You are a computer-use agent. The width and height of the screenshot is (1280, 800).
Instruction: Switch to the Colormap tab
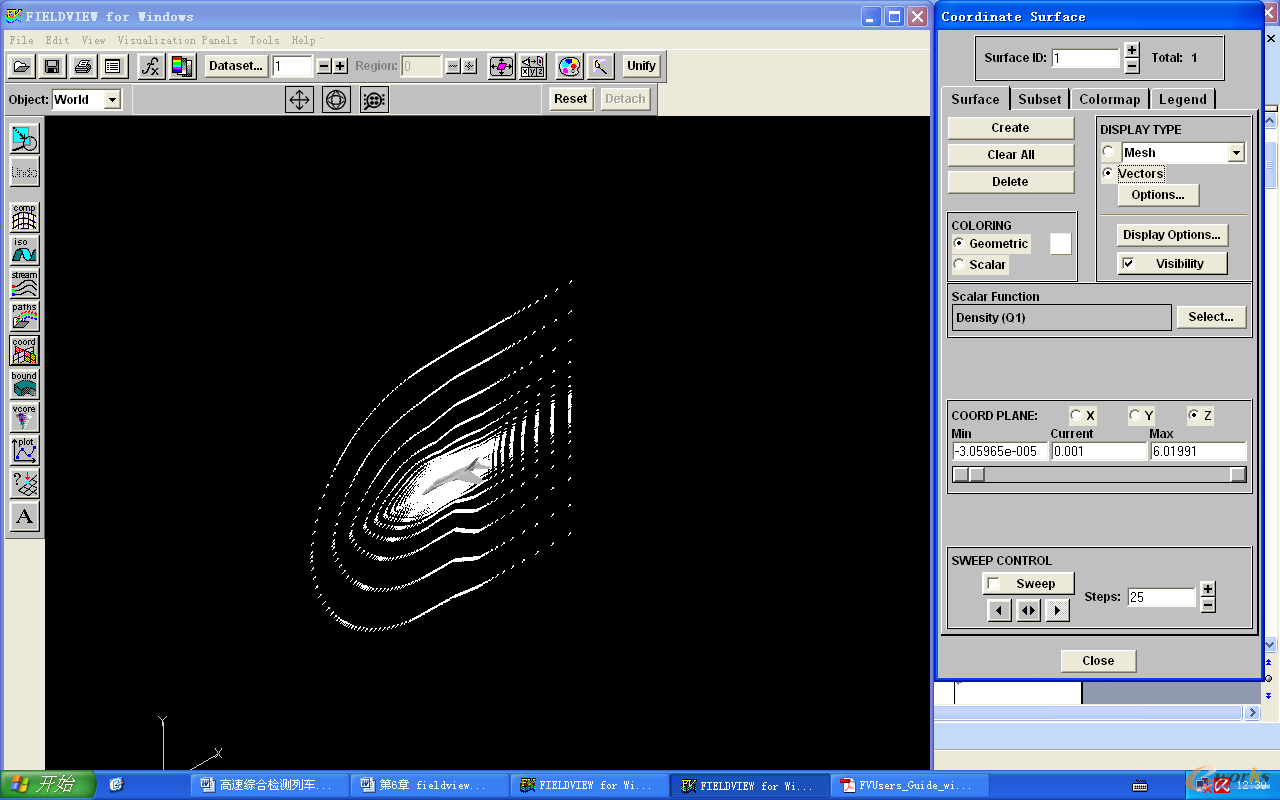coord(1109,99)
